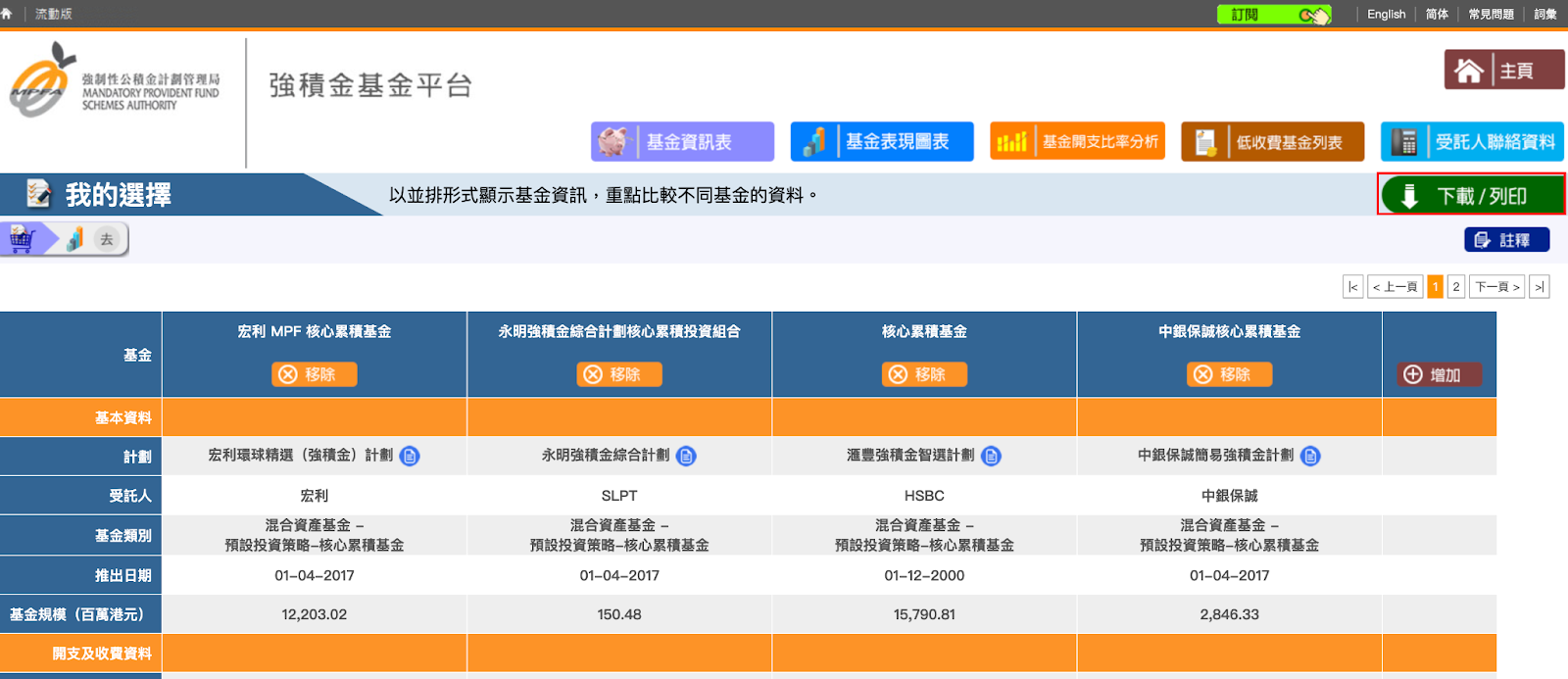The width and height of the screenshot is (1568, 679).
Task: Go to 主頁 home page button
Action: coord(1504,71)
